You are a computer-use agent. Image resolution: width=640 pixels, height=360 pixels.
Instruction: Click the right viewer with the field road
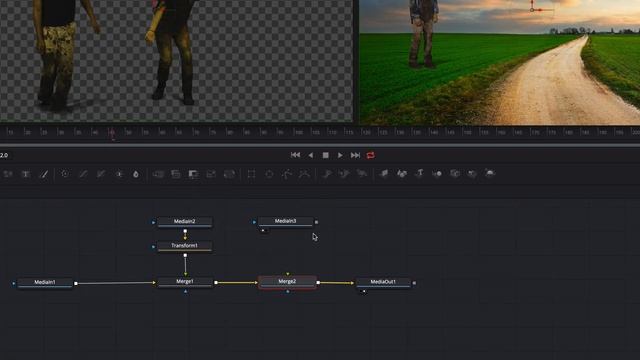coord(500,62)
